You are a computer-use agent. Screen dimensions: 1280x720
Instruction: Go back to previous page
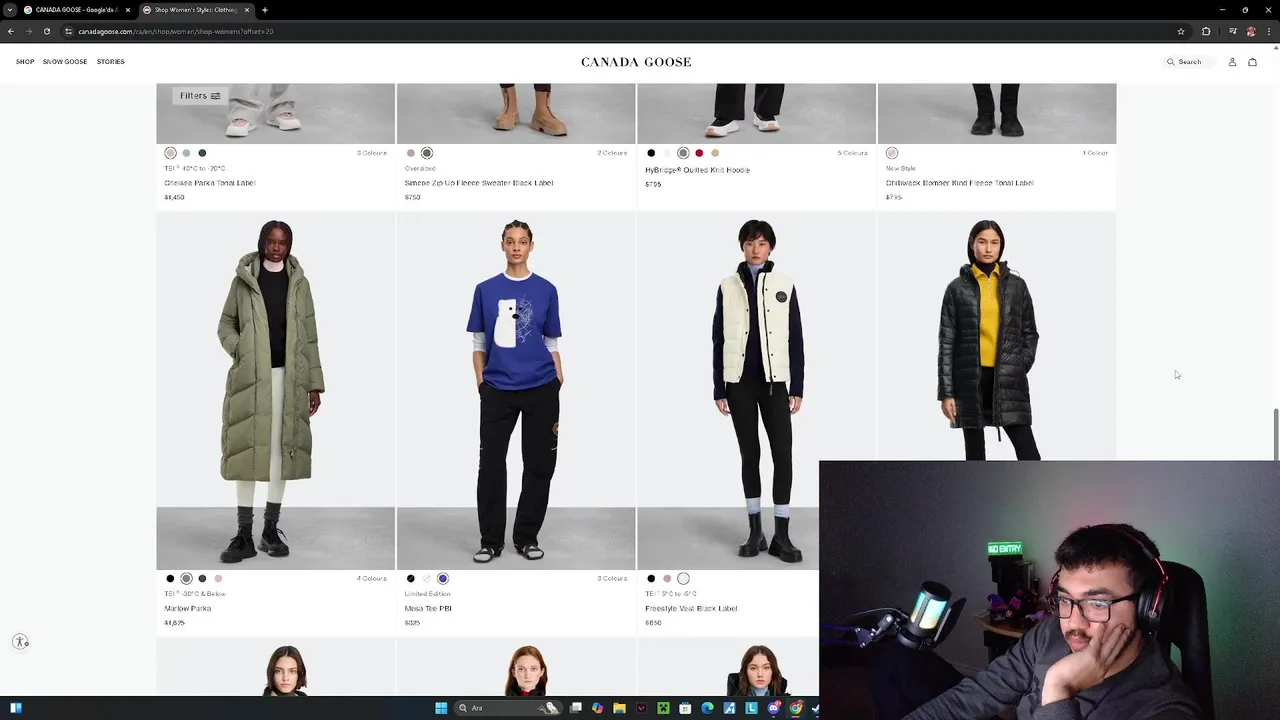(x=11, y=31)
